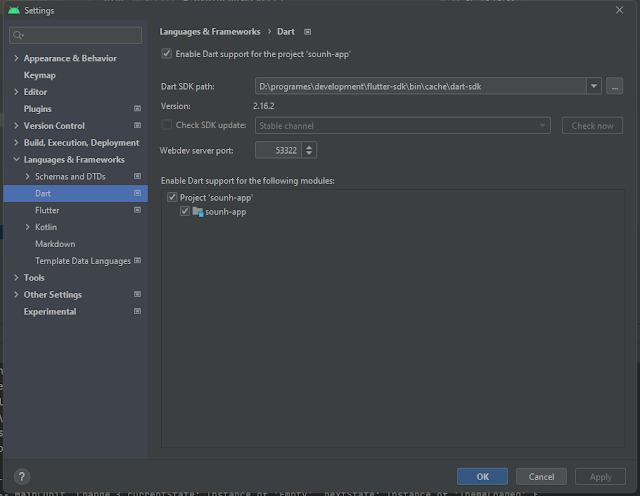Uncheck the Project 'sounh-app' checkbox

pyautogui.click(x=173, y=198)
